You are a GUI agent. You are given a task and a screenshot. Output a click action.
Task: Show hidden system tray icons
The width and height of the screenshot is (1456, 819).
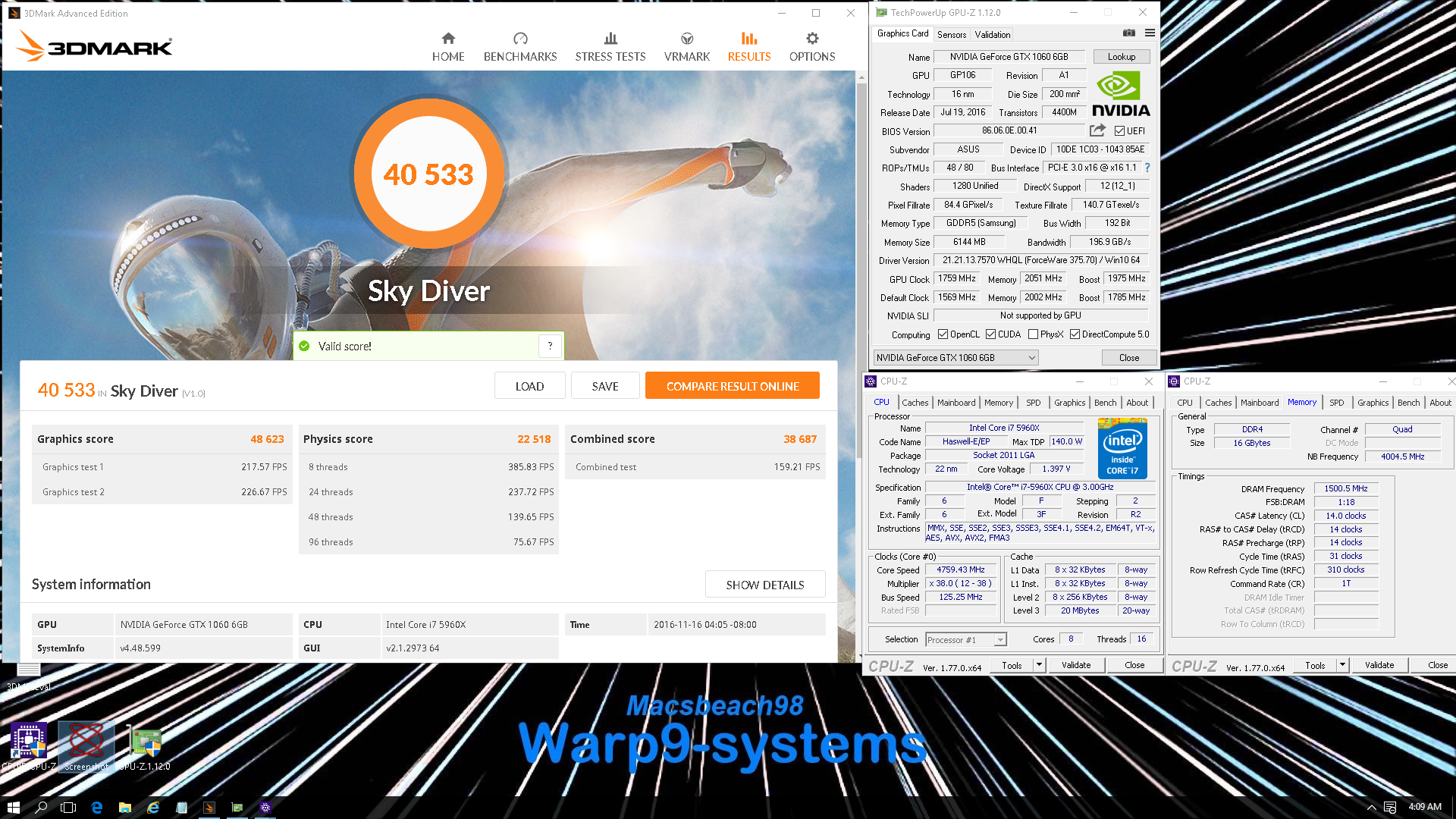1371,808
